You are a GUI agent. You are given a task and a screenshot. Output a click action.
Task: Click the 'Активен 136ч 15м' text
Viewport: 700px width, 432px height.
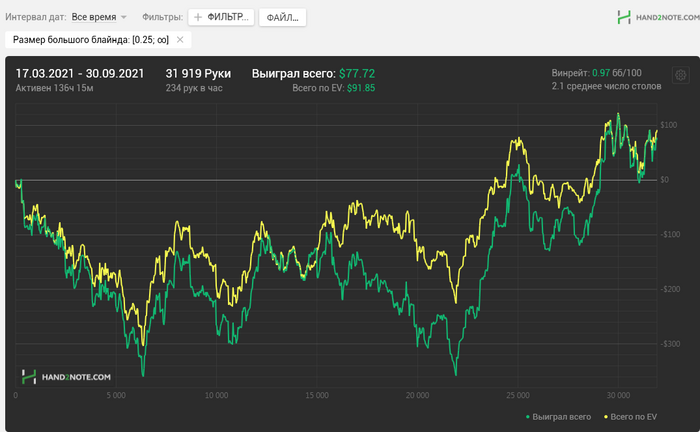(x=54, y=88)
